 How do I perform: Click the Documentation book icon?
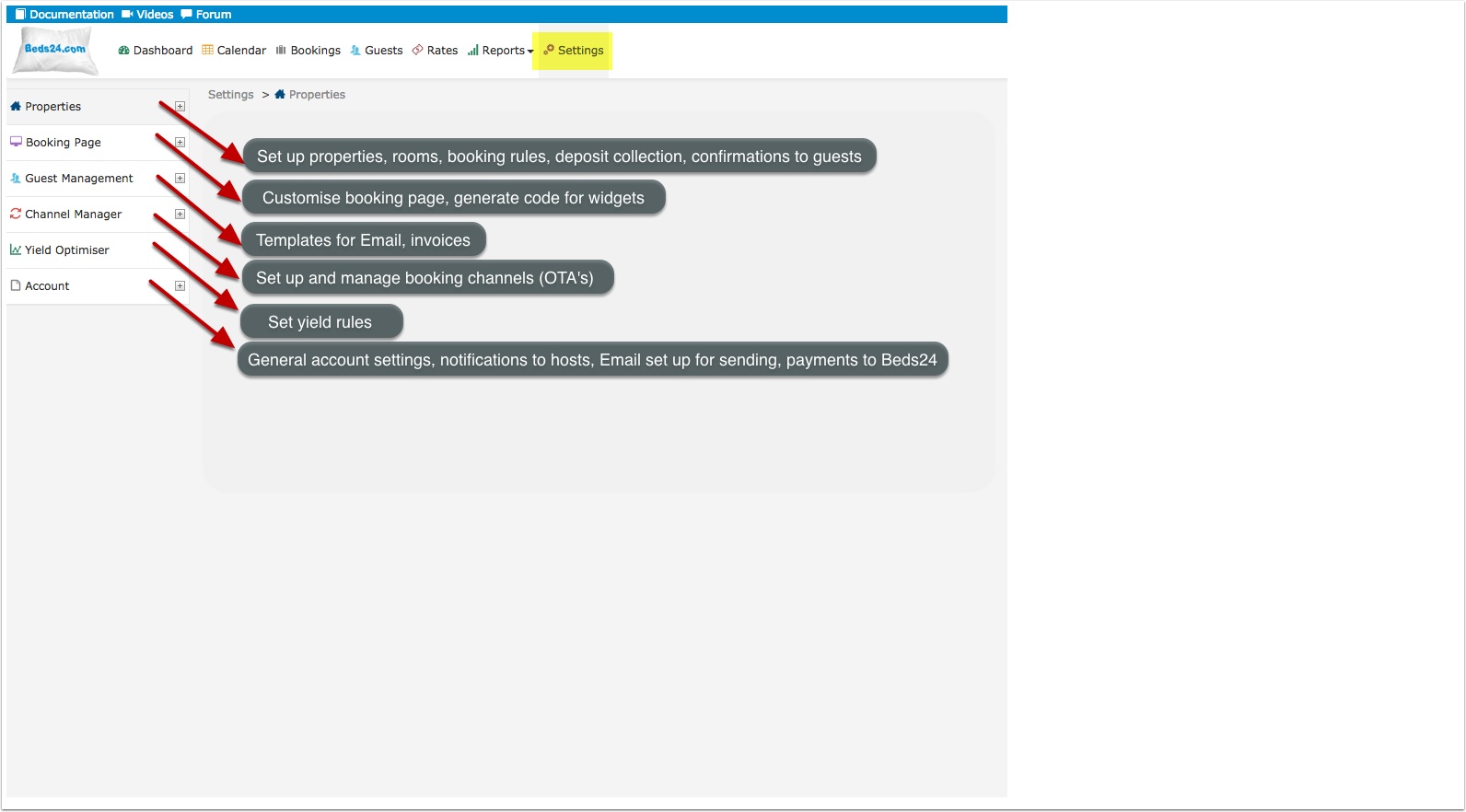[x=20, y=15]
